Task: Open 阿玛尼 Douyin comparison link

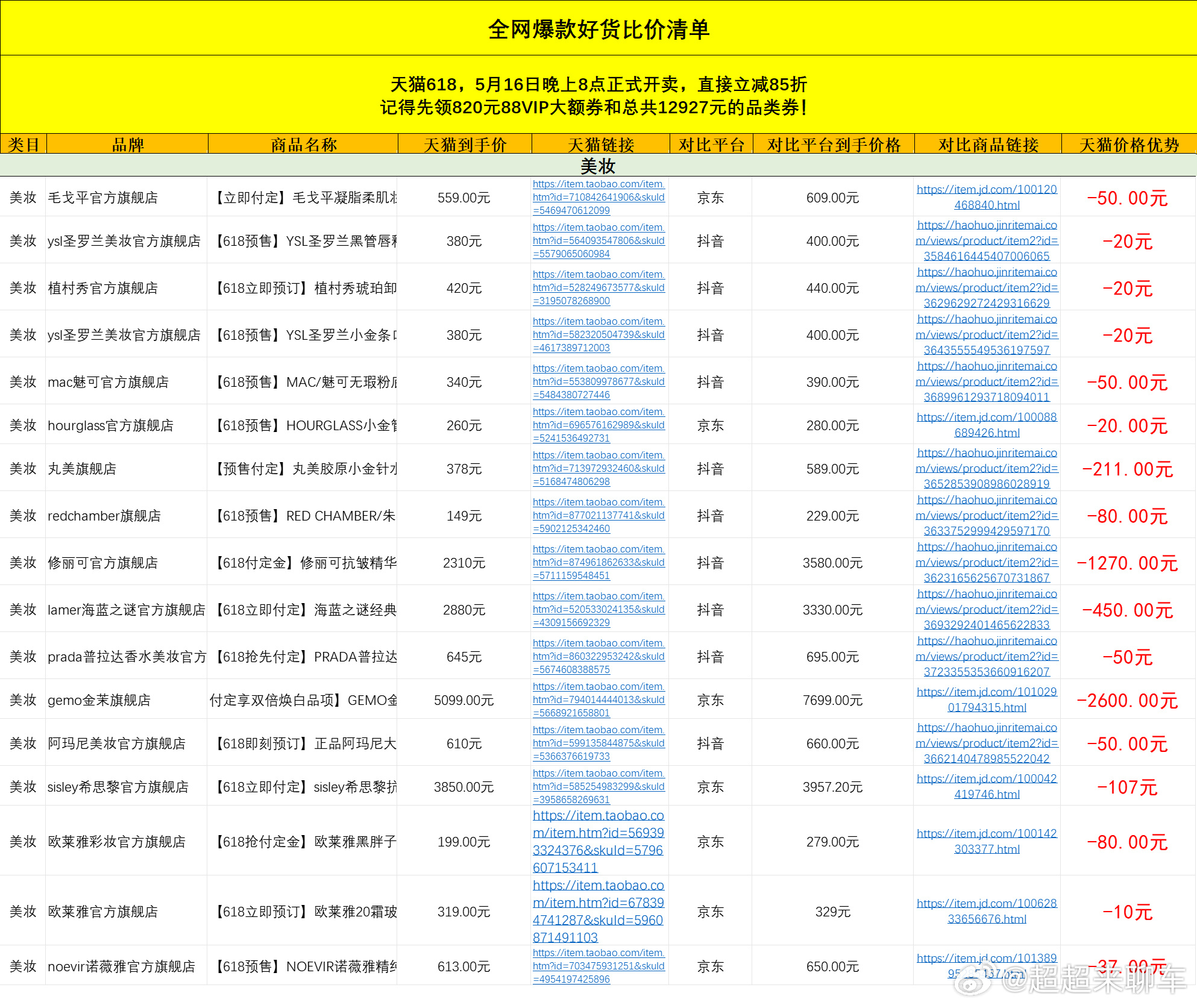Action: (987, 743)
